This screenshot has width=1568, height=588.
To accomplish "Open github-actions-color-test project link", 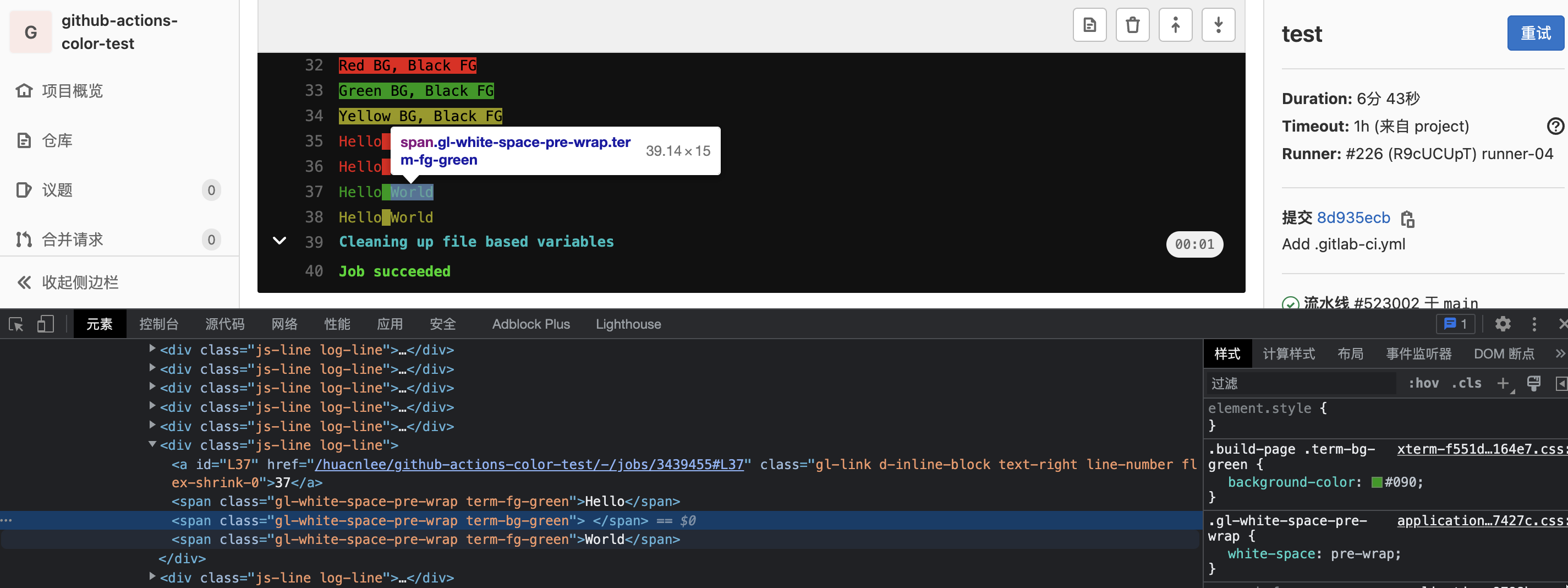I will [x=119, y=32].
